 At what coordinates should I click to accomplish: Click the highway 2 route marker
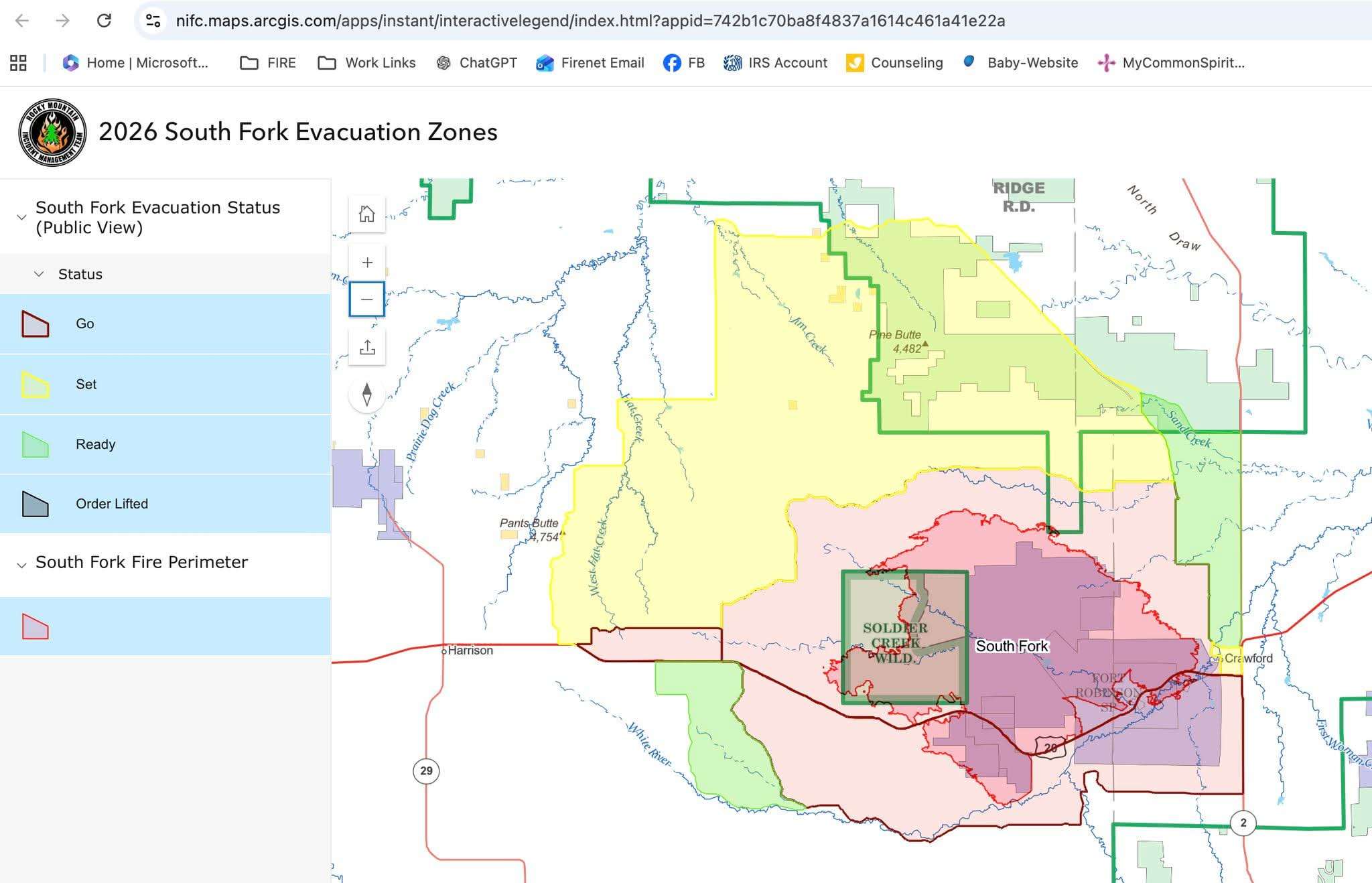pyautogui.click(x=1243, y=823)
